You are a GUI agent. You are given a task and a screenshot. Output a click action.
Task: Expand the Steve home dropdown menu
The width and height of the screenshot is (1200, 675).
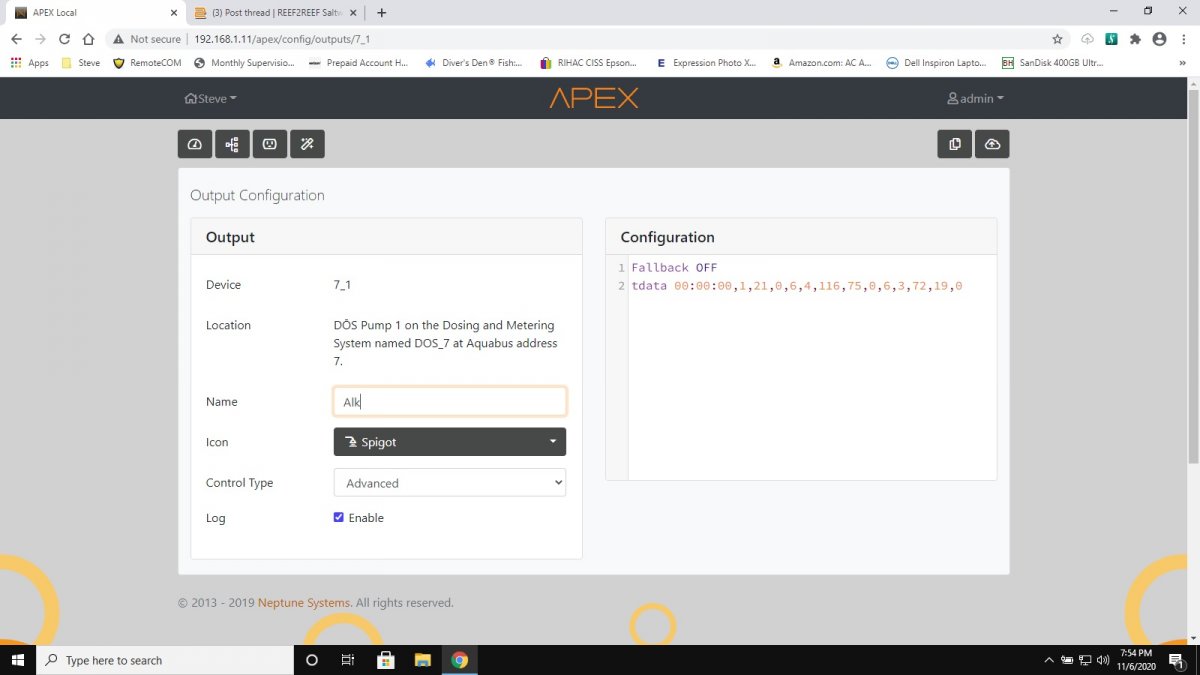[x=211, y=99]
